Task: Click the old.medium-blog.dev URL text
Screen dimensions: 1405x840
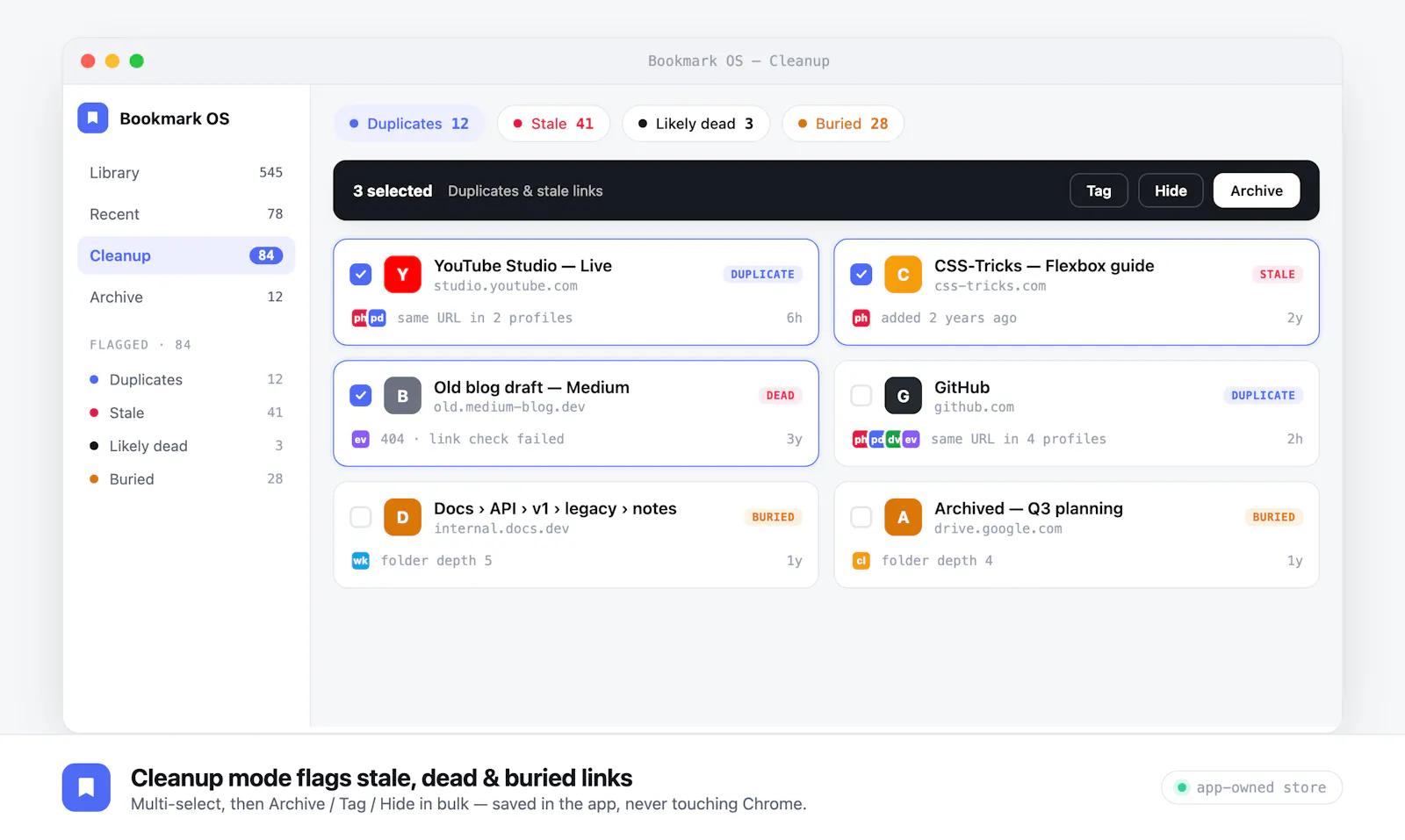Action: pos(509,407)
